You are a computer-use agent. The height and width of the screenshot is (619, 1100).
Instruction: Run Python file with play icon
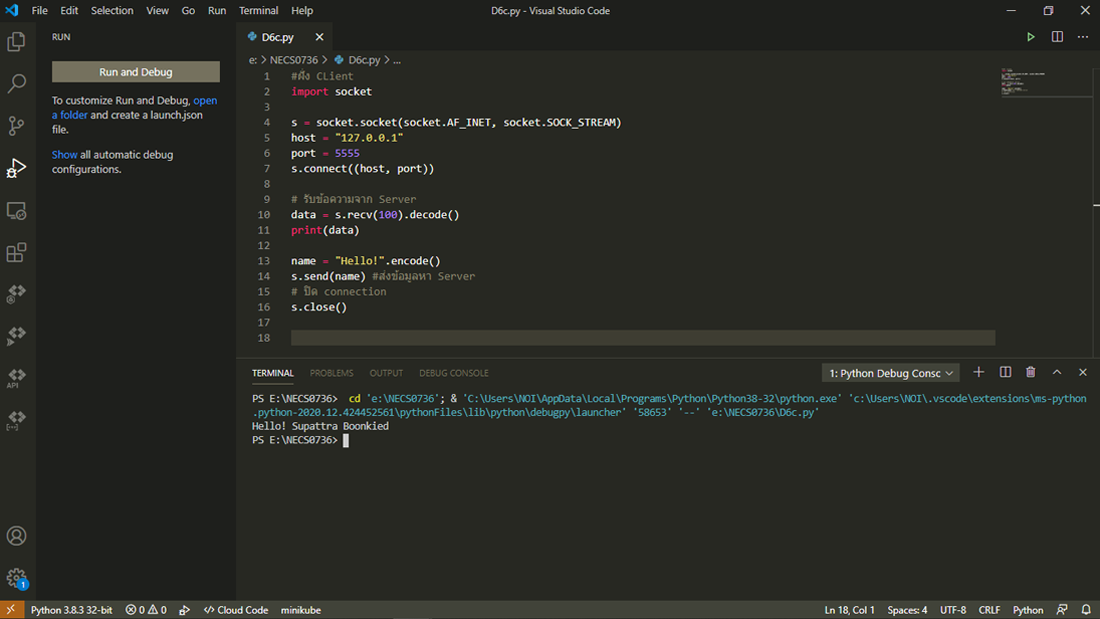point(1031,37)
